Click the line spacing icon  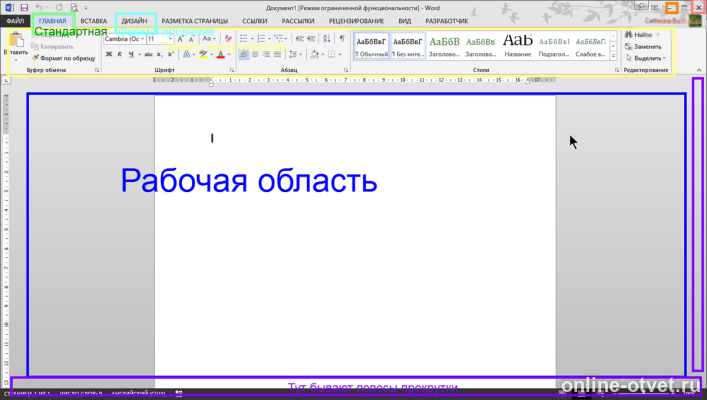click(293, 55)
